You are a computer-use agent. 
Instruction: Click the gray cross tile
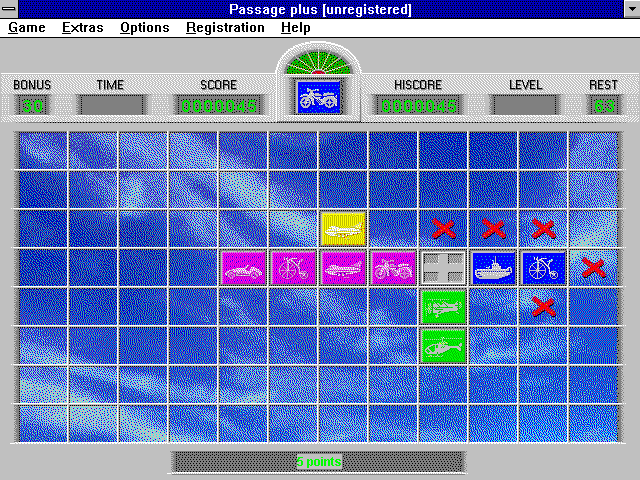pyautogui.click(x=443, y=267)
